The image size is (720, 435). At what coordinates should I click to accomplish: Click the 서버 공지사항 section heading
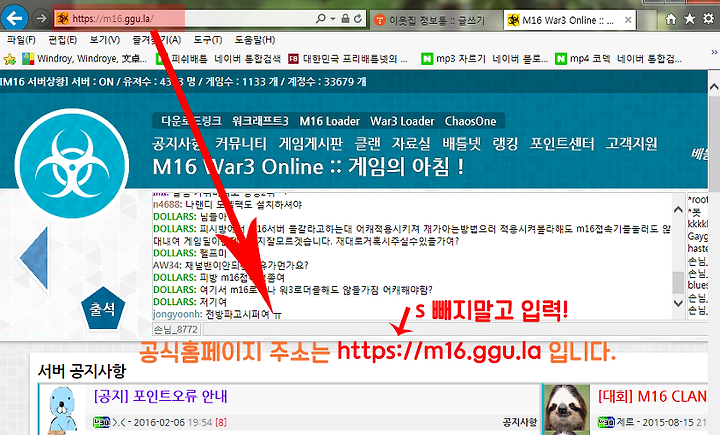82,371
